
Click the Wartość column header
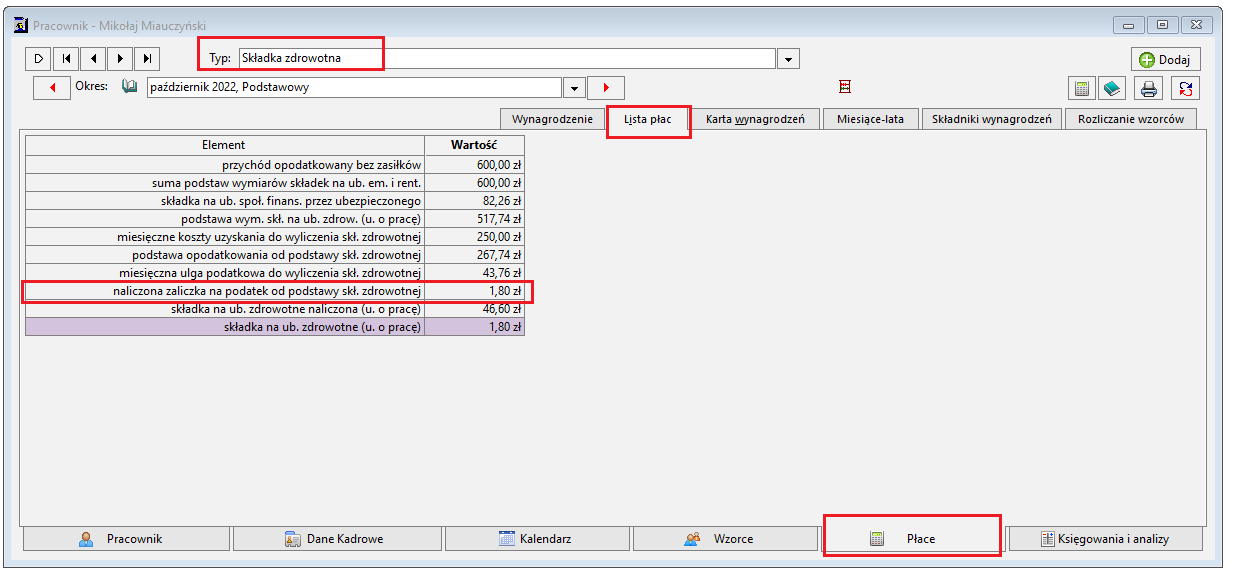pyautogui.click(x=474, y=145)
